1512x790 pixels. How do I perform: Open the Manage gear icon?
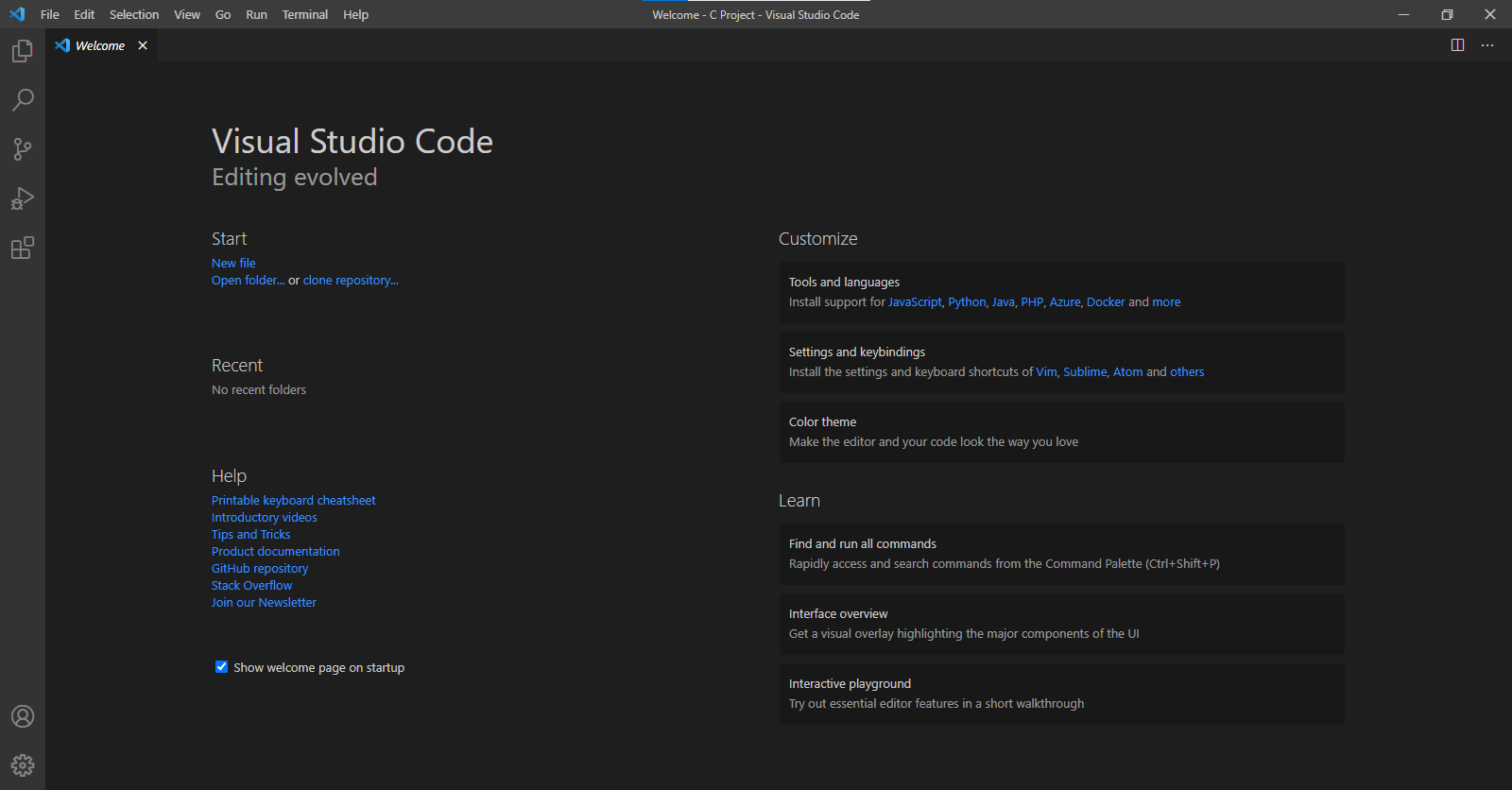(23, 765)
